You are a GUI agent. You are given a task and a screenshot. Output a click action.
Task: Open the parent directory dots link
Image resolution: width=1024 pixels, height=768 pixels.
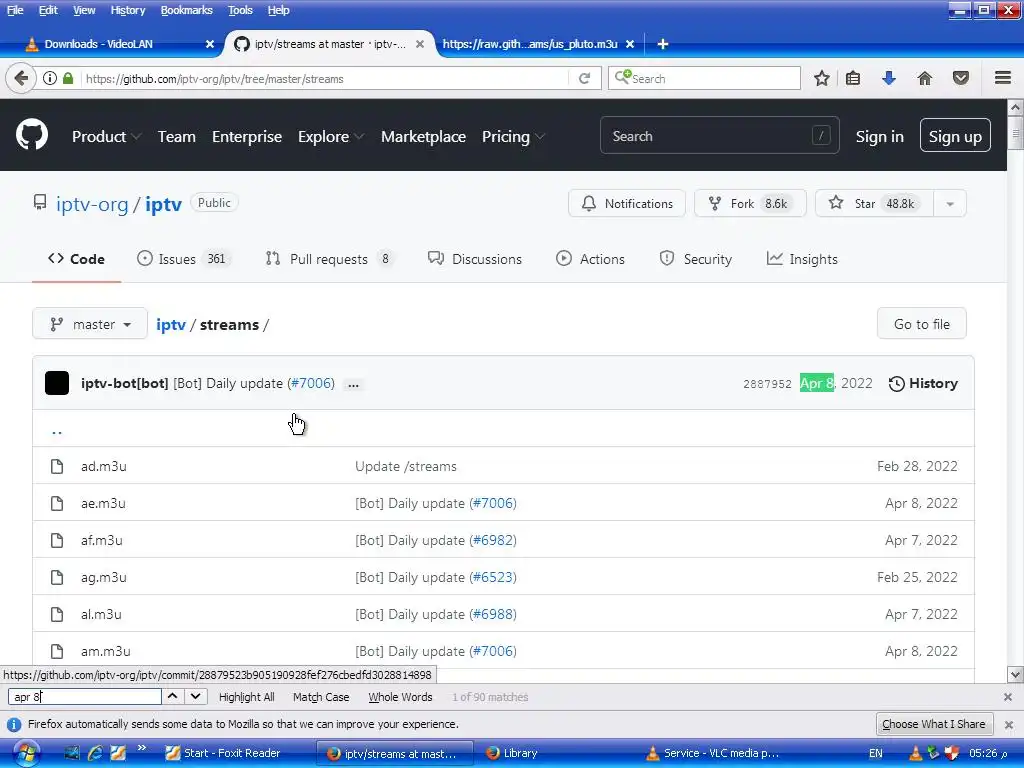tap(57, 430)
